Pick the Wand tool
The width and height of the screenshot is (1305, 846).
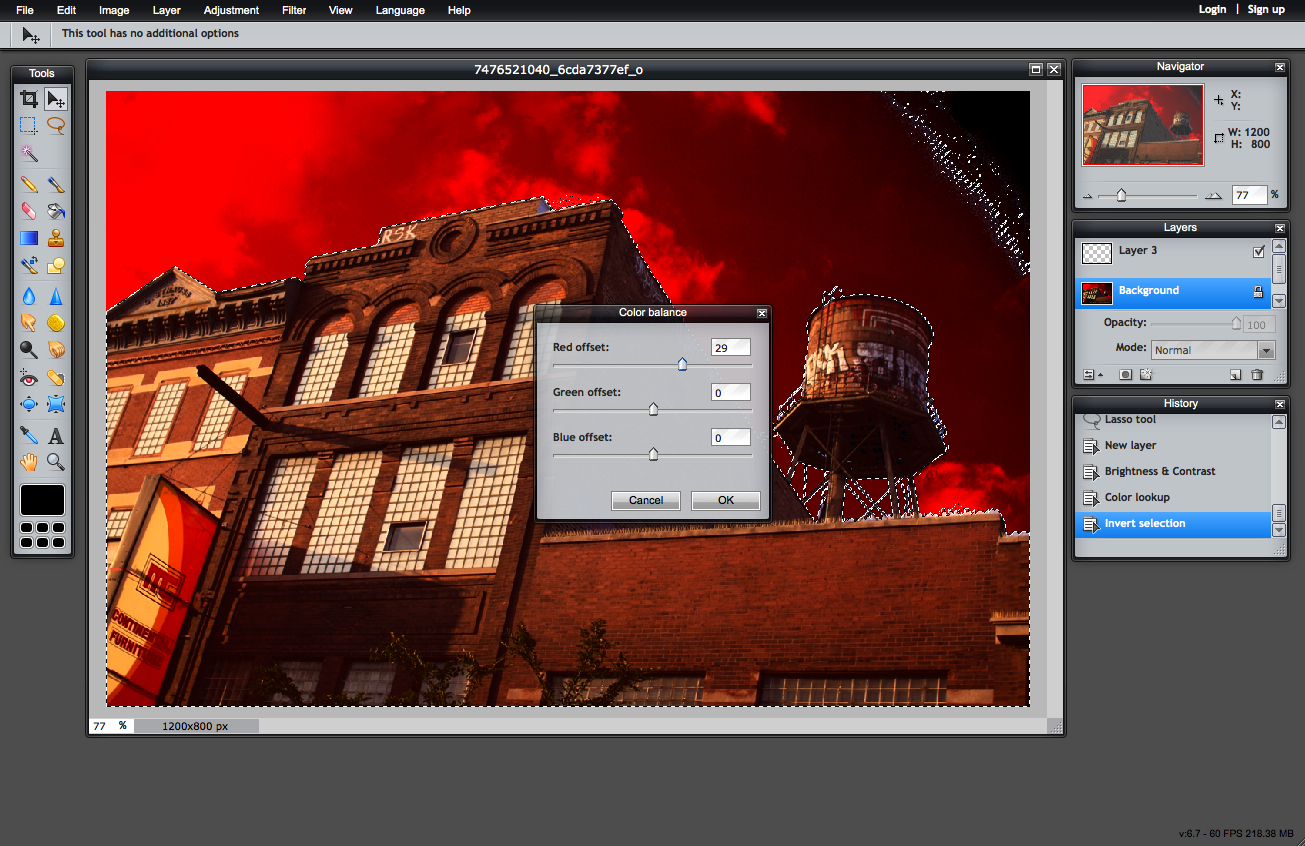[29, 154]
